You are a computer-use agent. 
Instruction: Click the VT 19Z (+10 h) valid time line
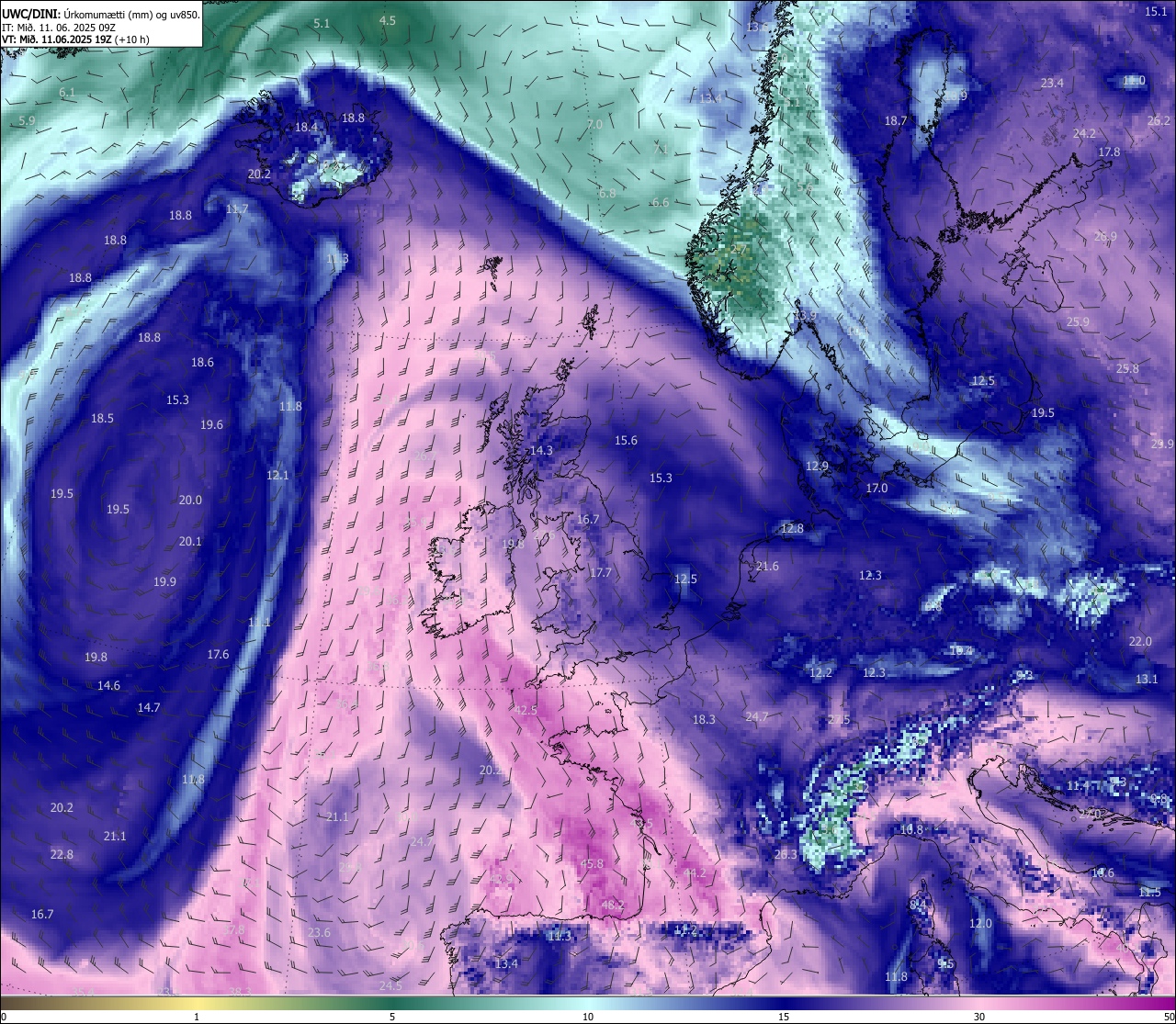75,39
